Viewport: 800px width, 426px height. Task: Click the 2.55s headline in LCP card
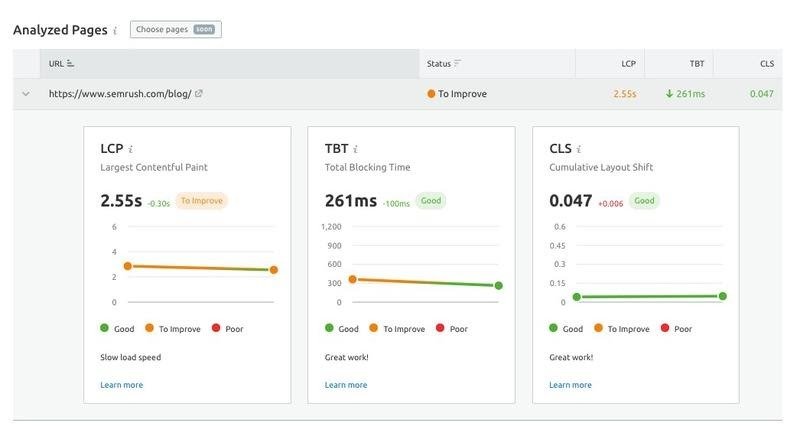(121, 201)
